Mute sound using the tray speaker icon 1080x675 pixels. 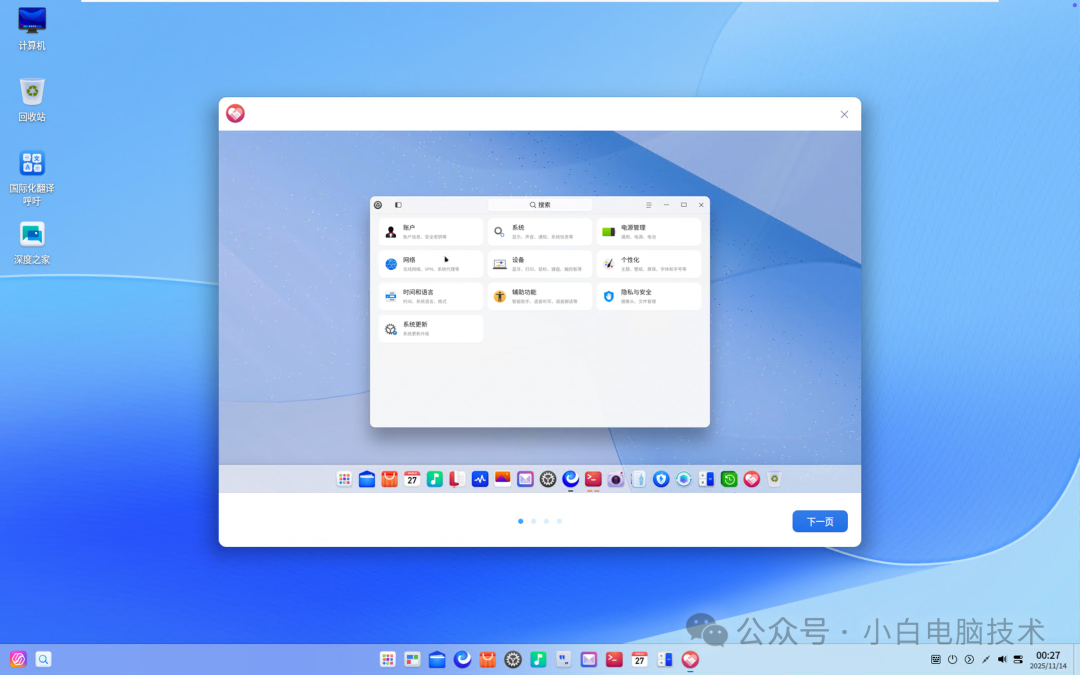[1001, 659]
